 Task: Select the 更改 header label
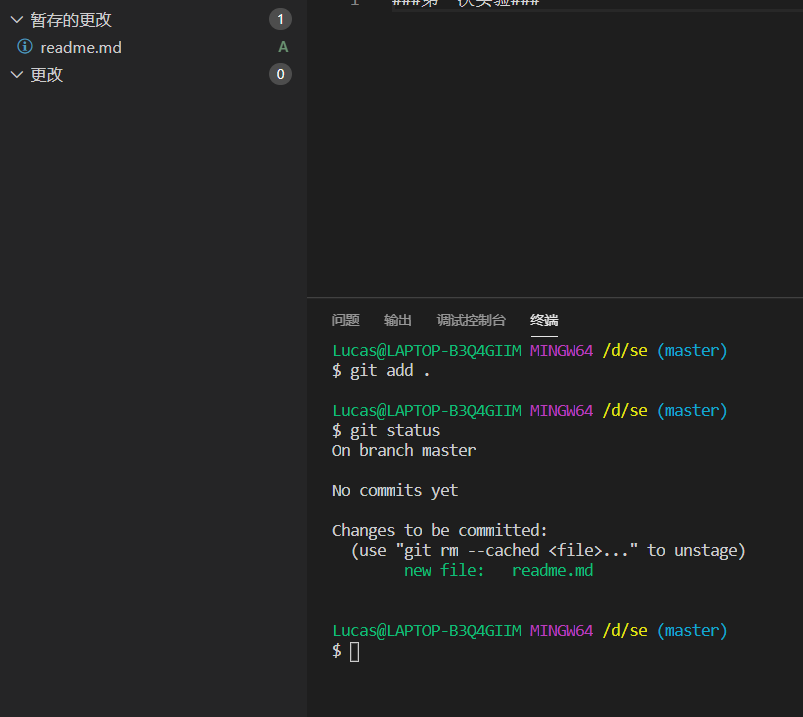point(47,74)
